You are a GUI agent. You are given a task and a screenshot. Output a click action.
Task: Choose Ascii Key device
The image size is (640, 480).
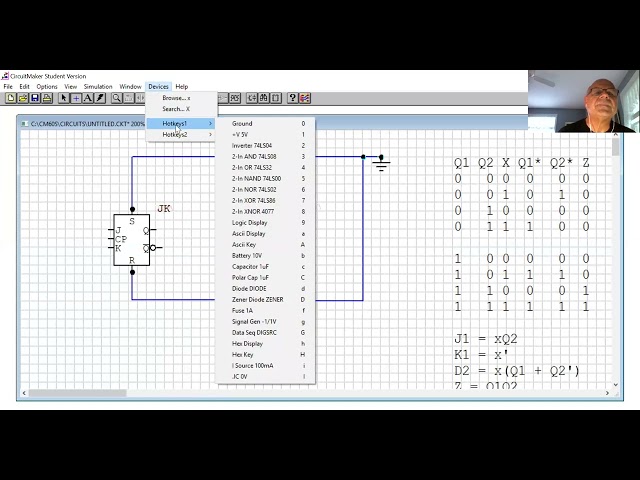[x=266, y=244]
